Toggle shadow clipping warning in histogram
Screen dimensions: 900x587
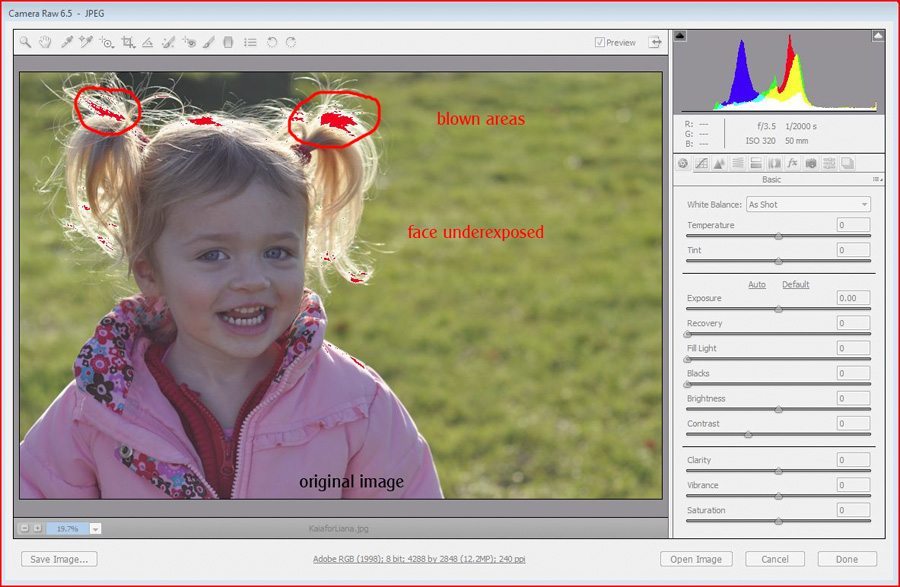pos(680,35)
